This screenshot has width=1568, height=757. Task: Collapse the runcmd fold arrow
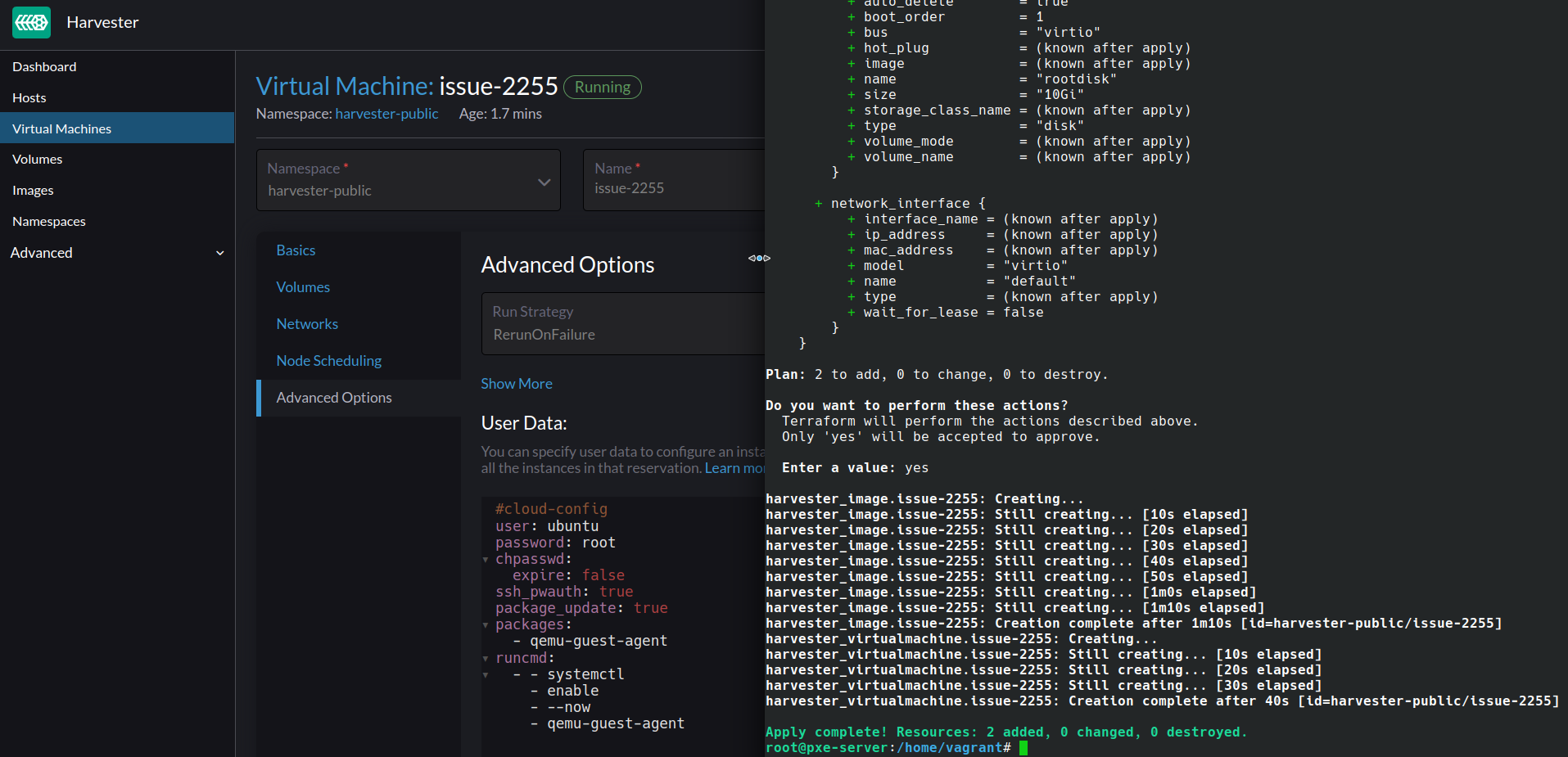click(x=486, y=659)
